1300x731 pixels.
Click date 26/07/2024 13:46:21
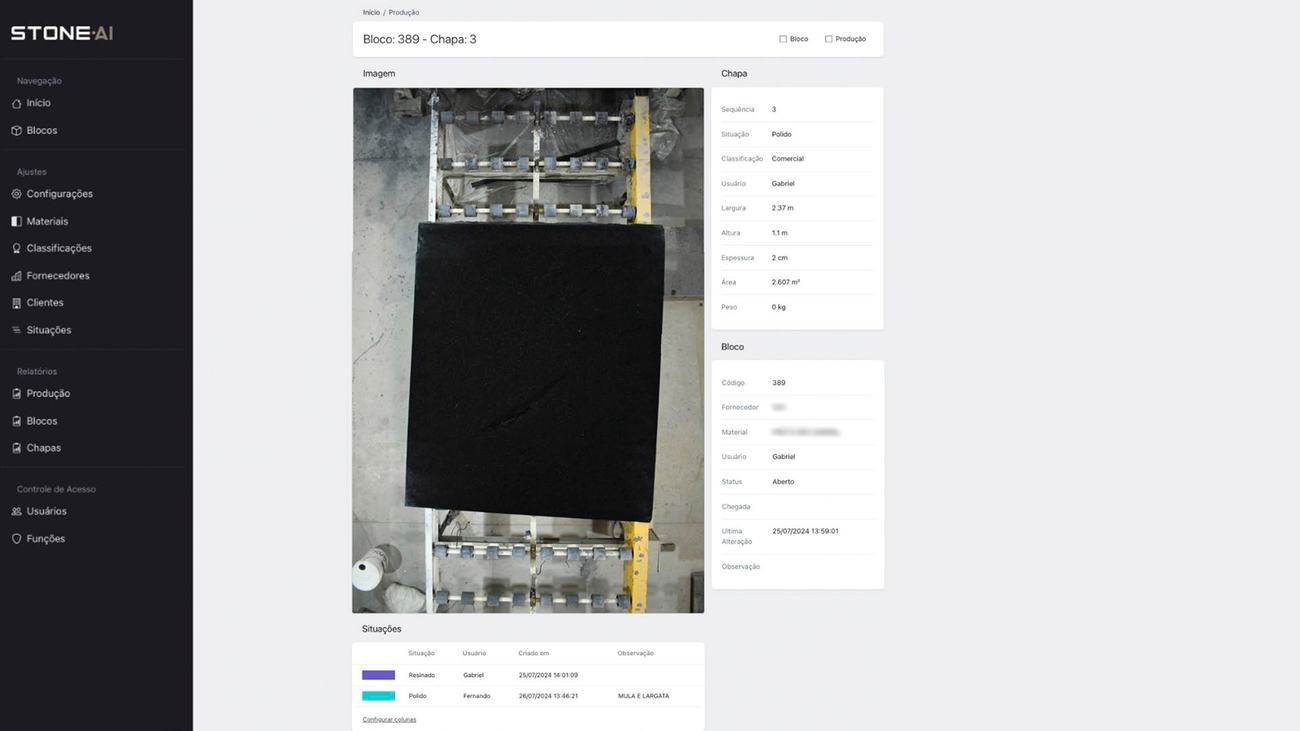[548, 696]
